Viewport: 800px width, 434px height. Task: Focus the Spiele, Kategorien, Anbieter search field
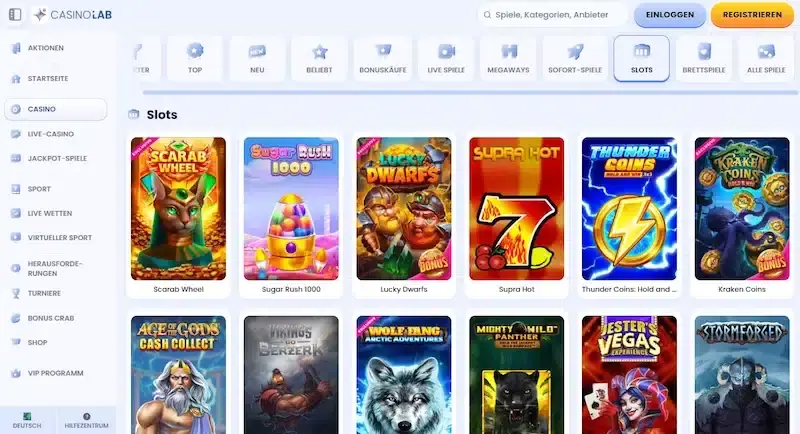point(553,15)
